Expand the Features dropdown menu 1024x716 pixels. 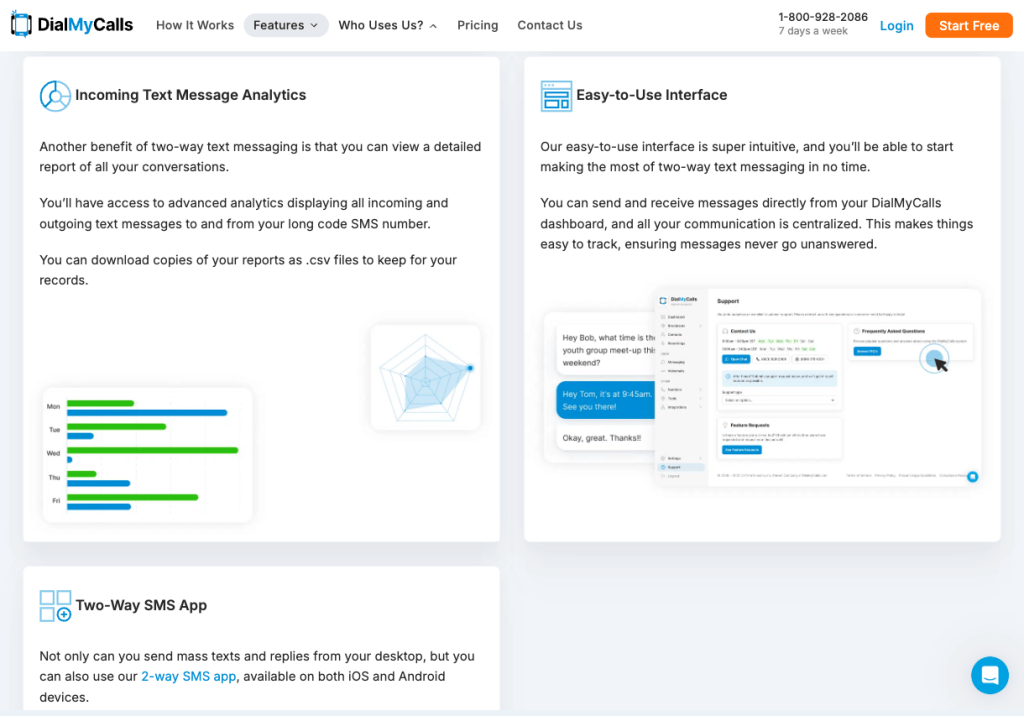(285, 25)
